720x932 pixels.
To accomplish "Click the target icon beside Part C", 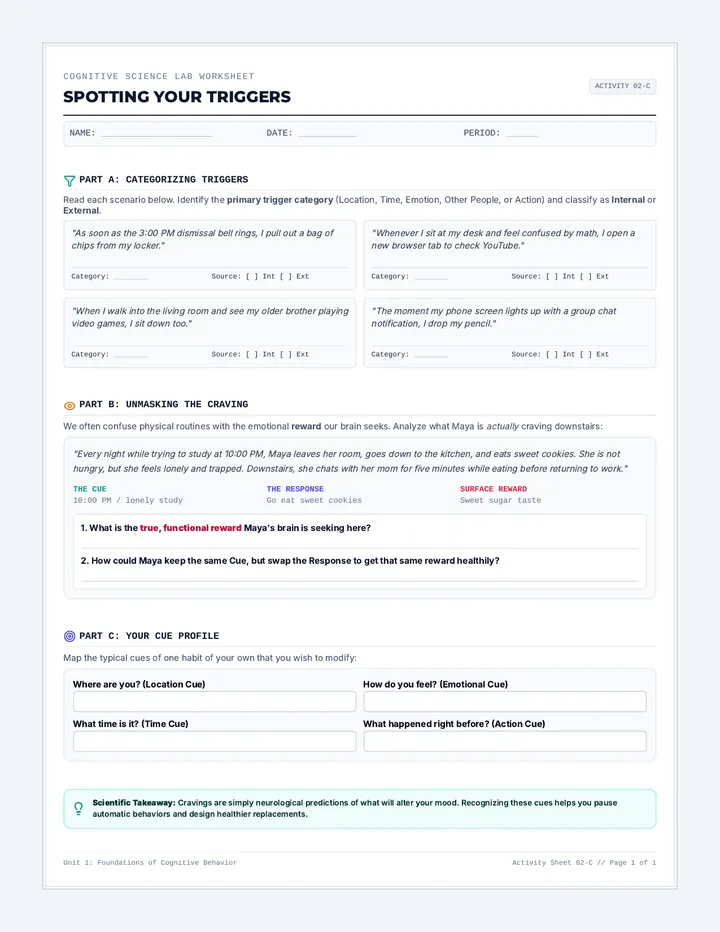I will 70,636.
